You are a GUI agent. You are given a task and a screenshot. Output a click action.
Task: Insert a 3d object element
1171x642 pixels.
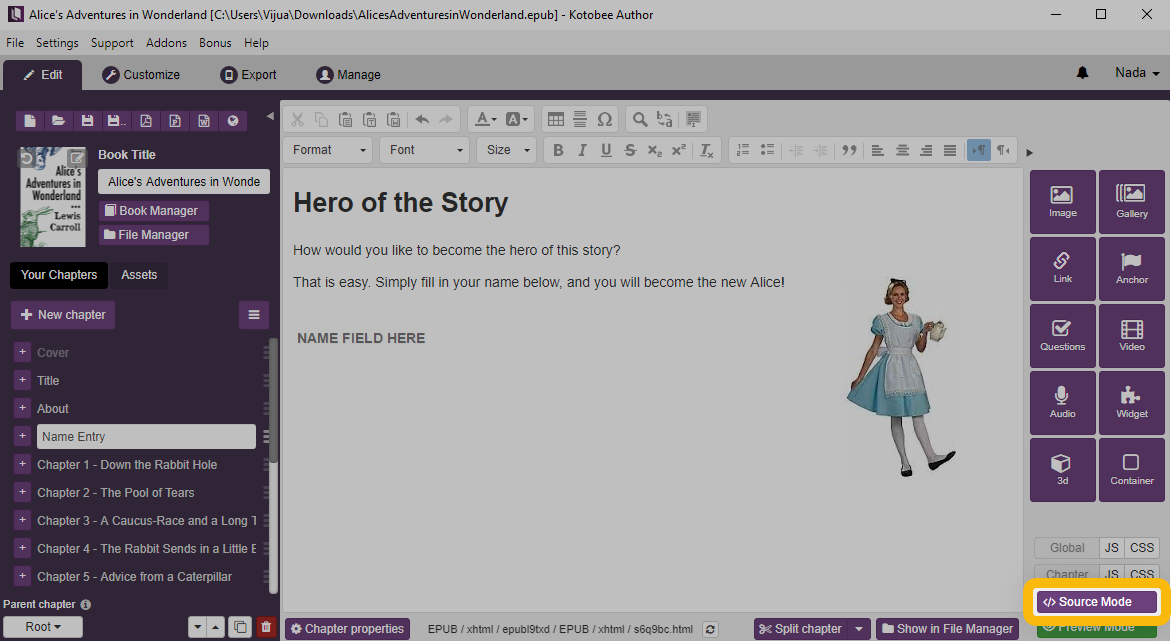1062,469
